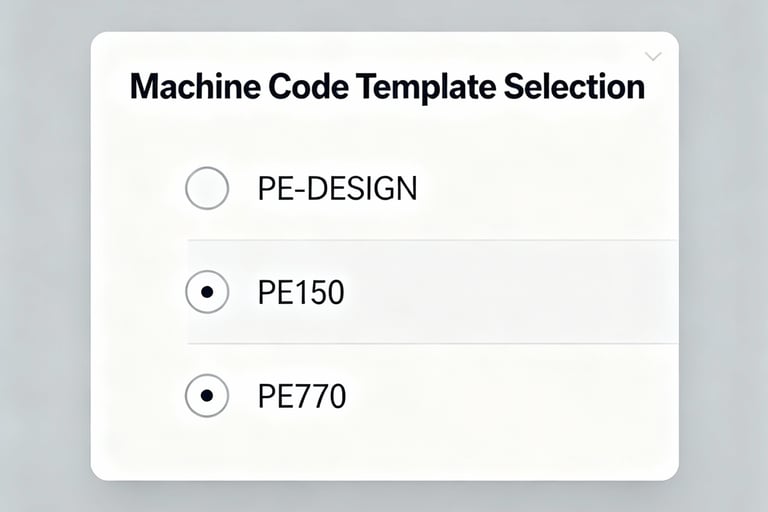Click empty space right of PE770 label
Viewport: 768px width, 512px height.
pos(520,396)
